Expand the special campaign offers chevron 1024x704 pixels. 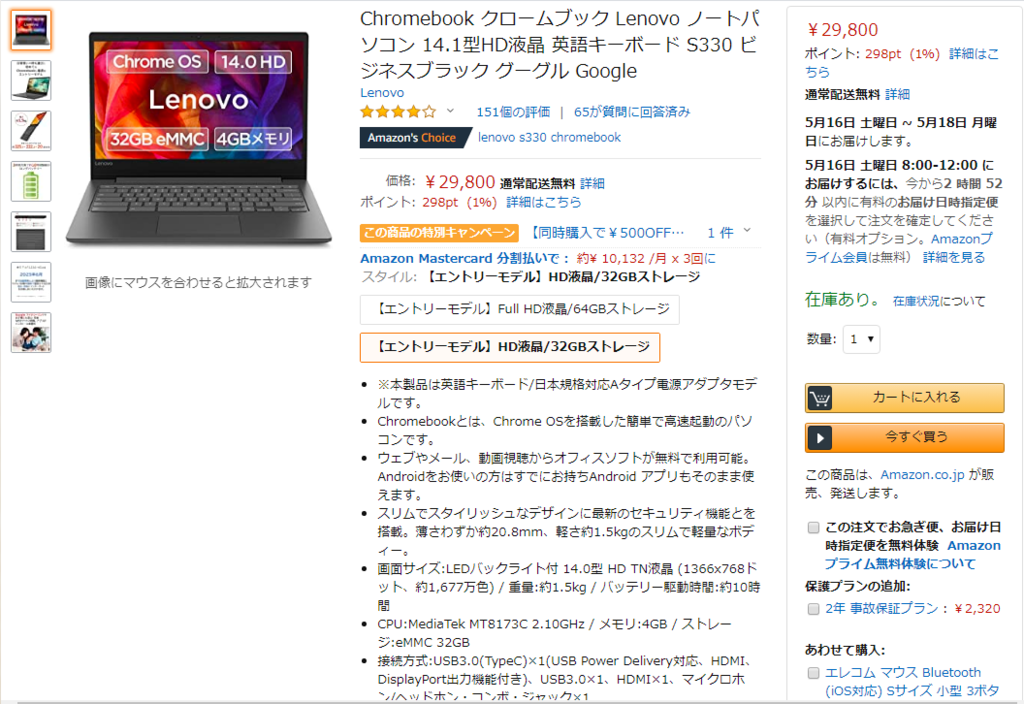point(747,231)
